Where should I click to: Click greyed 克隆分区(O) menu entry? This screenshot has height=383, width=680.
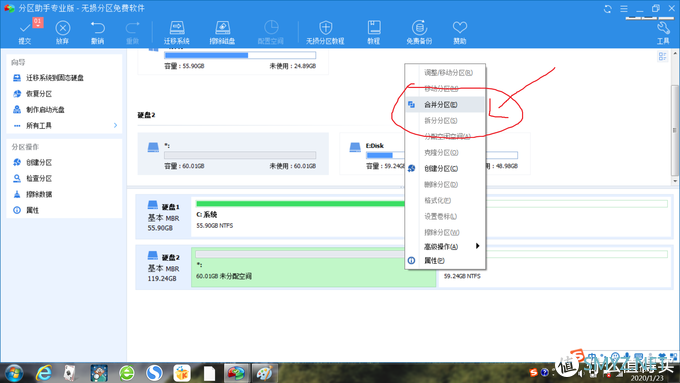(x=445, y=153)
